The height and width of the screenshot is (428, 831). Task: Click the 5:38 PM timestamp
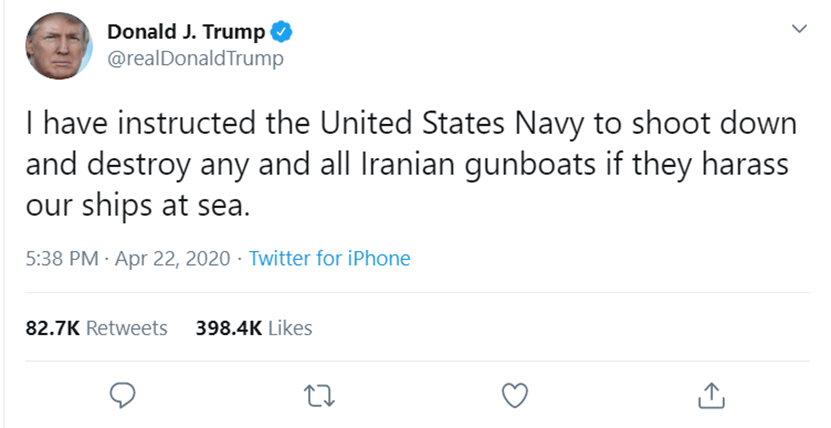point(61,258)
